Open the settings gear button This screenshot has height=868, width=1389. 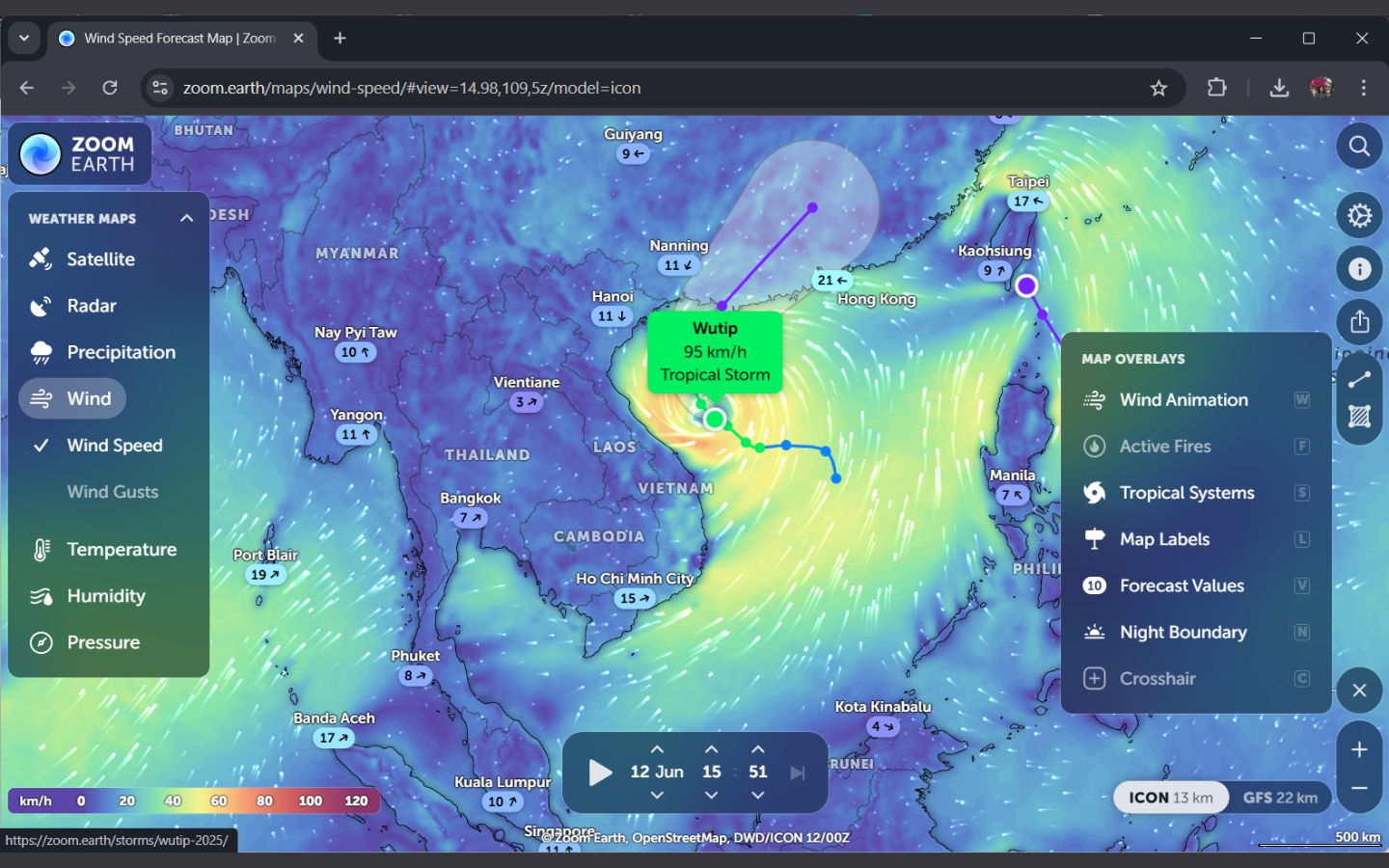pos(1359,215)
